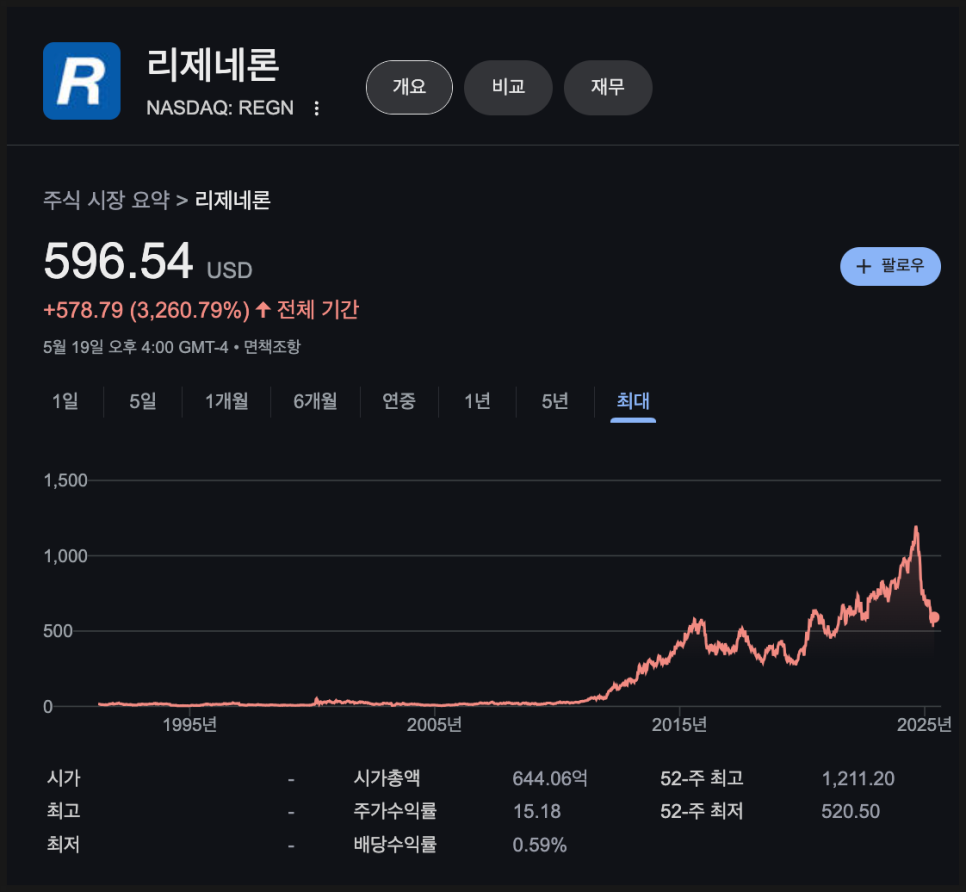The image size is (966, 892).
Task: Click the 시가 open price label
Action: click(x=63, y=778)
